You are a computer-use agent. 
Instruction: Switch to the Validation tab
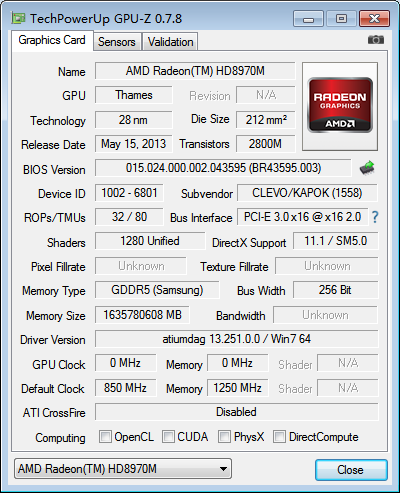pyautogui.click(x=170, y=42)
